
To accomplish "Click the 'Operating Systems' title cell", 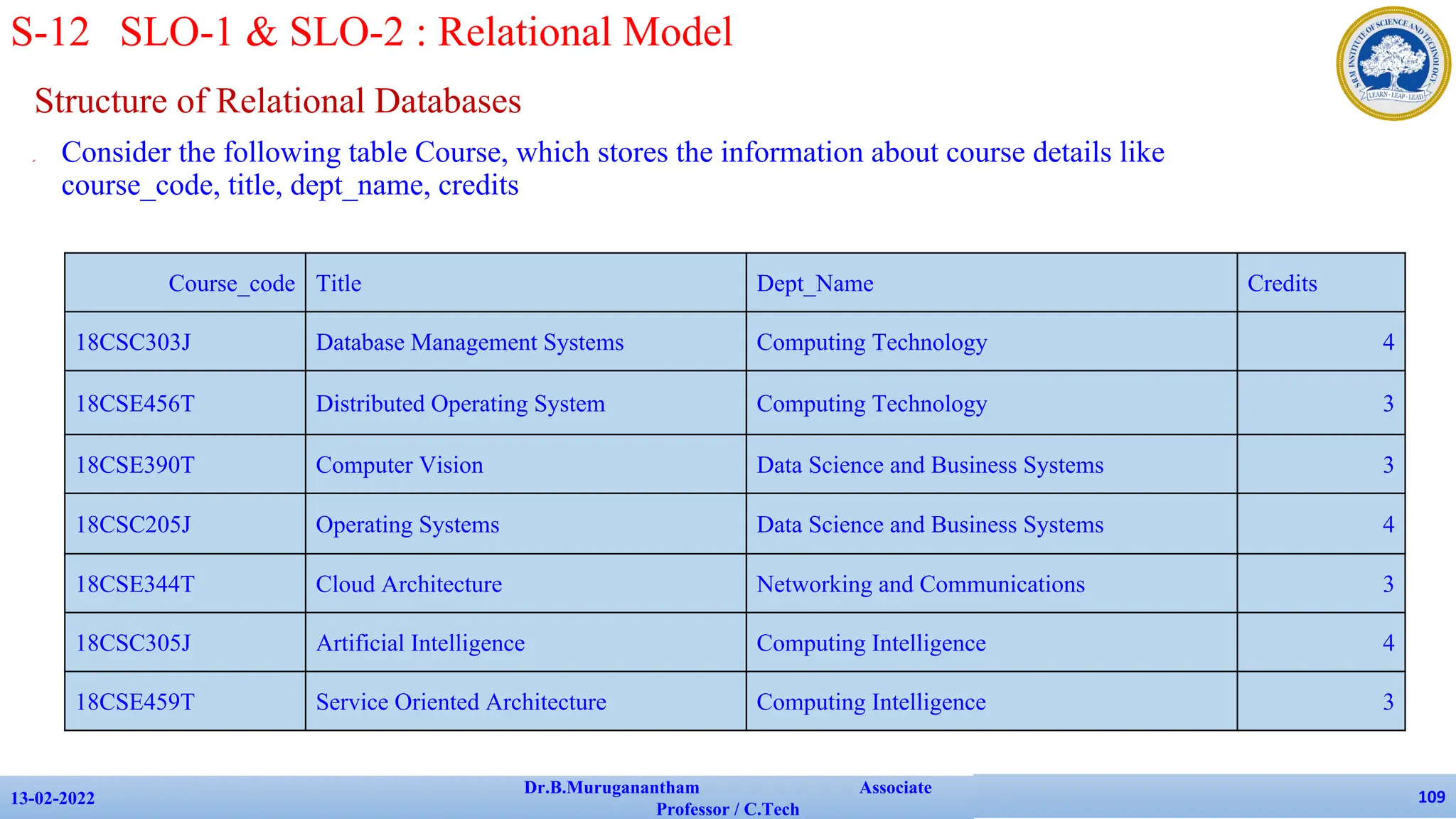I will [526, 524].
